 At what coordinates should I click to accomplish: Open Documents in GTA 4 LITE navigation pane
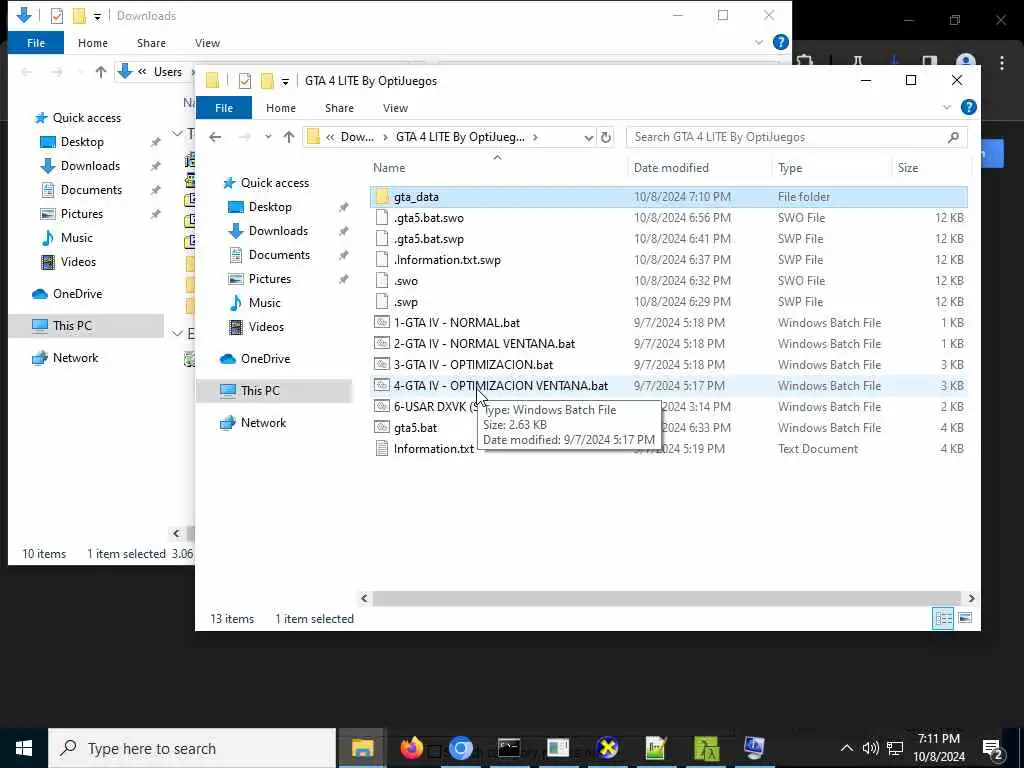[279, 255]
